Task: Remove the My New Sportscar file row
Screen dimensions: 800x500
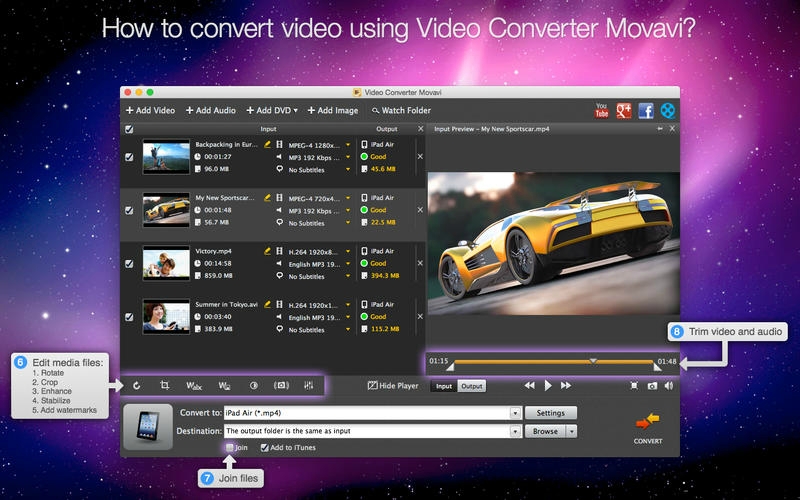Action: point(420,210)
